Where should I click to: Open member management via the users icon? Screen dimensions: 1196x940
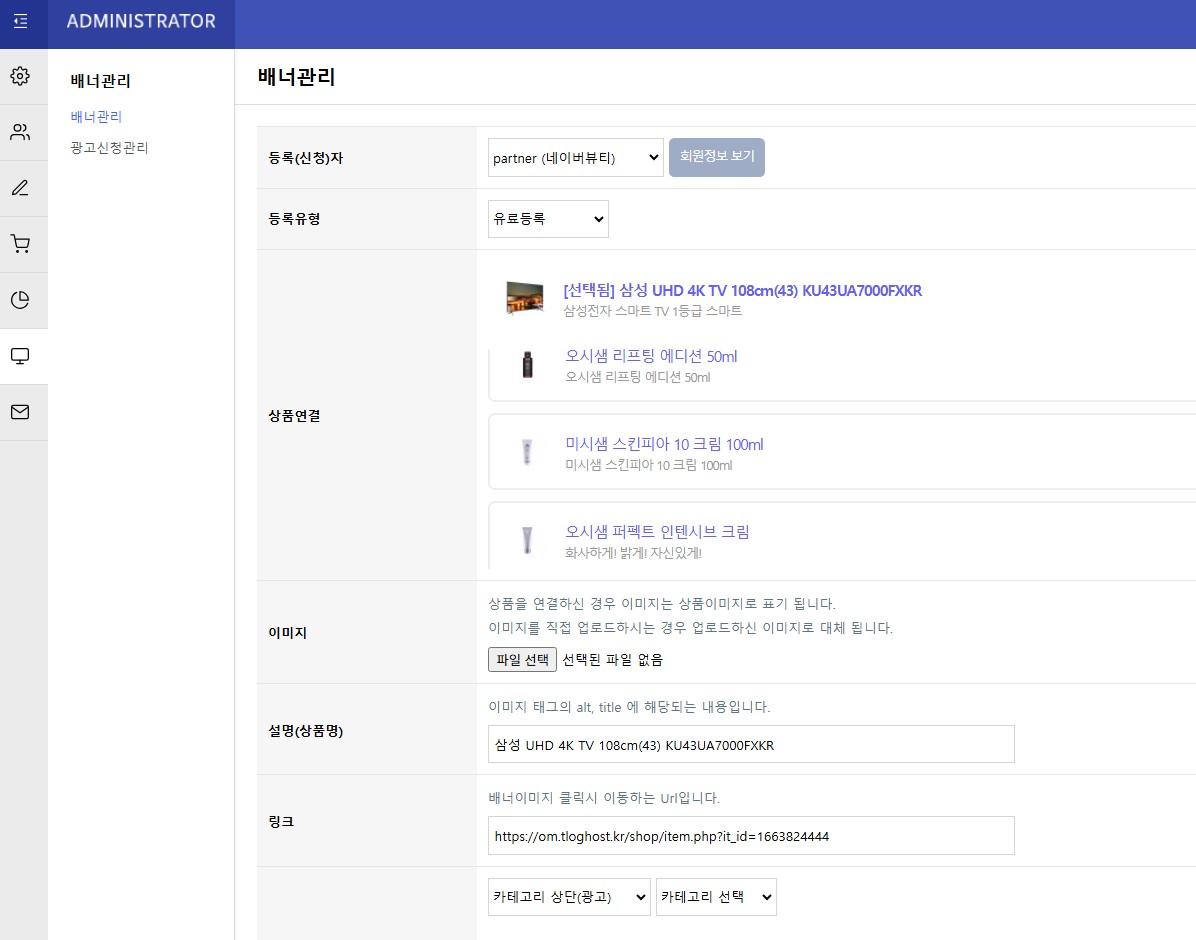pos(20,132)
